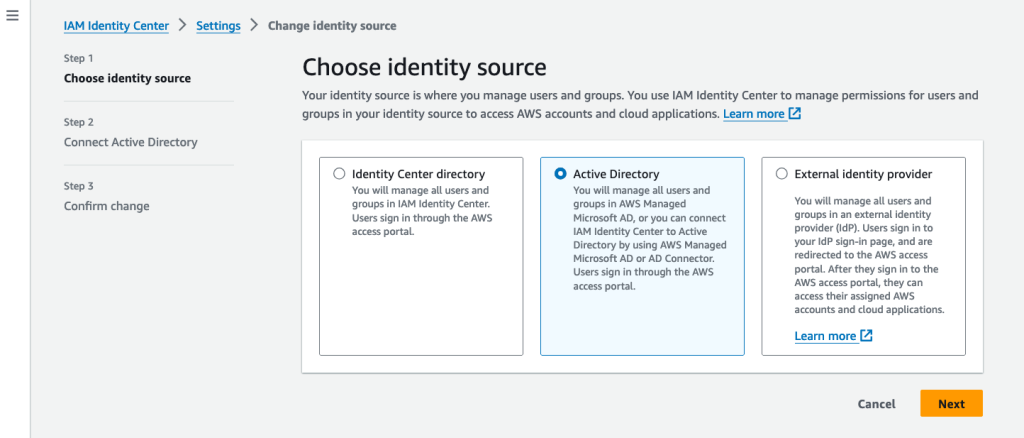Click the external link icon beside top Learn more
The width and height of the screenshot is (1024, 438).
[x=795, y=114]
